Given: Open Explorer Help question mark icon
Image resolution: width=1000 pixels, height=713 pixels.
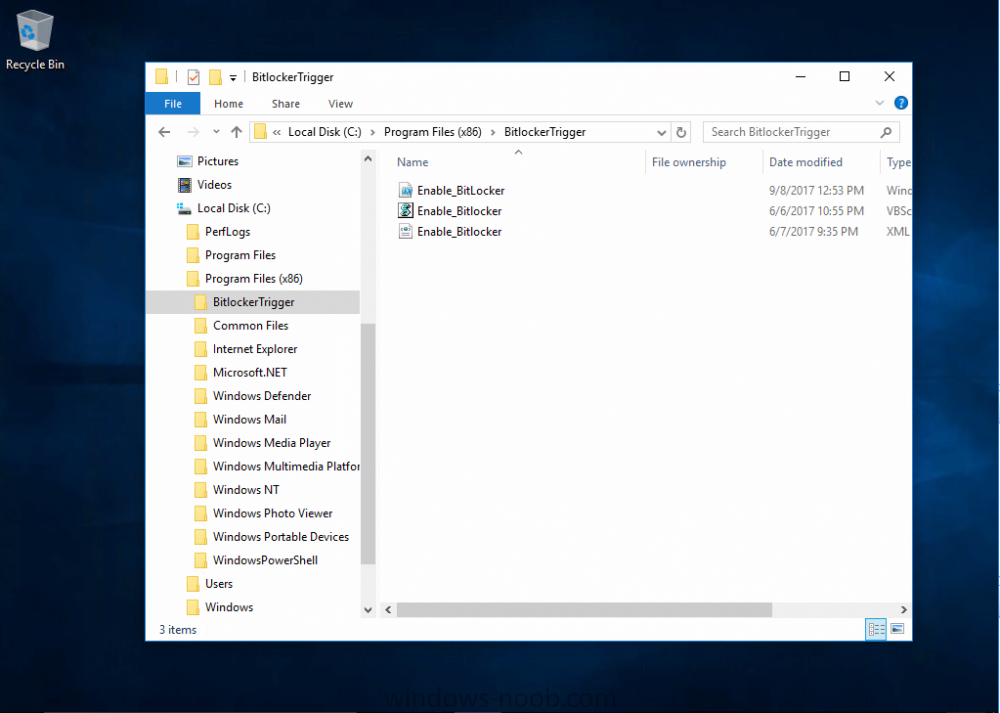Looking at the screenshot, I should click(901, 103).
